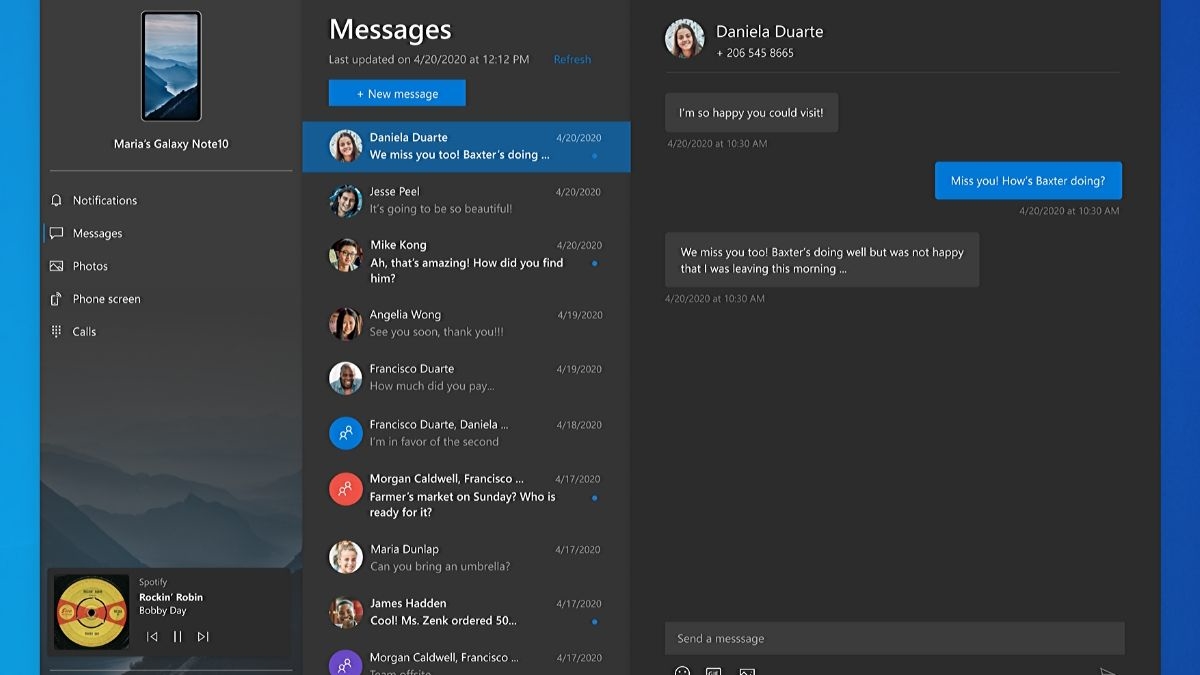
Task: Click the red group avatar for Morgan Caldwell
Action: tap(345, 489)
